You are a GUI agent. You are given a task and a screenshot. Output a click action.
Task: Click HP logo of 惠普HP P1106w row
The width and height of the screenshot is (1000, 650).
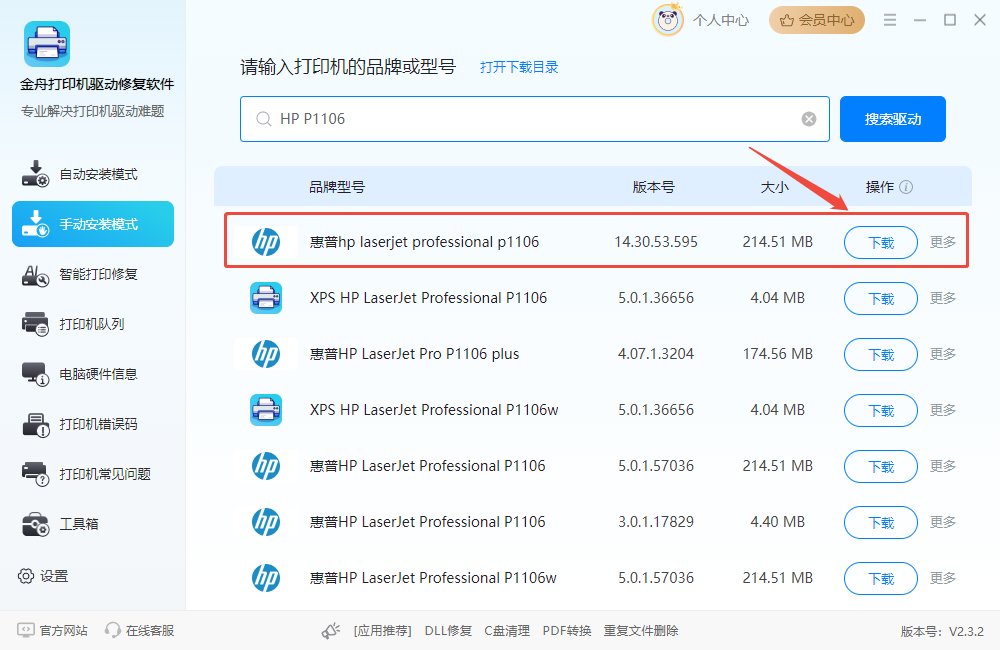click(x=266, y=577)
